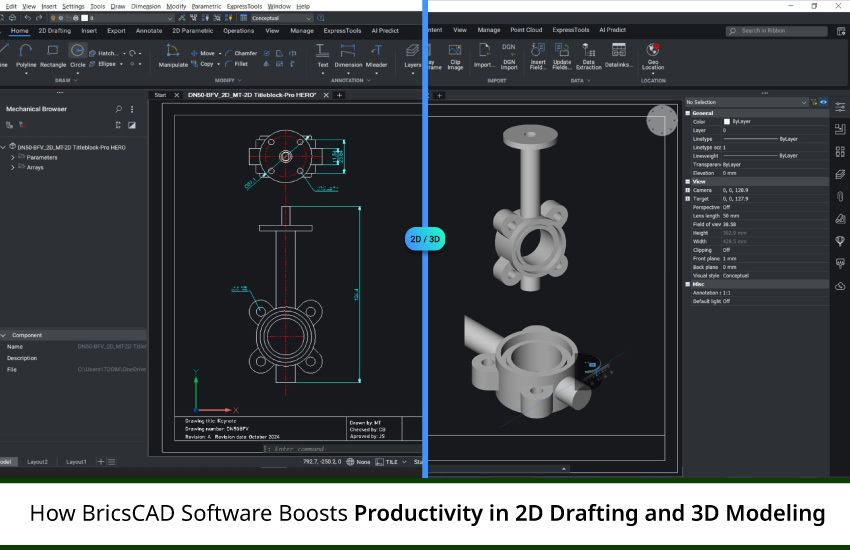Toggle Clipping Off value in Properties
This screenshot has width=850, height=550.
coord(726,250)
